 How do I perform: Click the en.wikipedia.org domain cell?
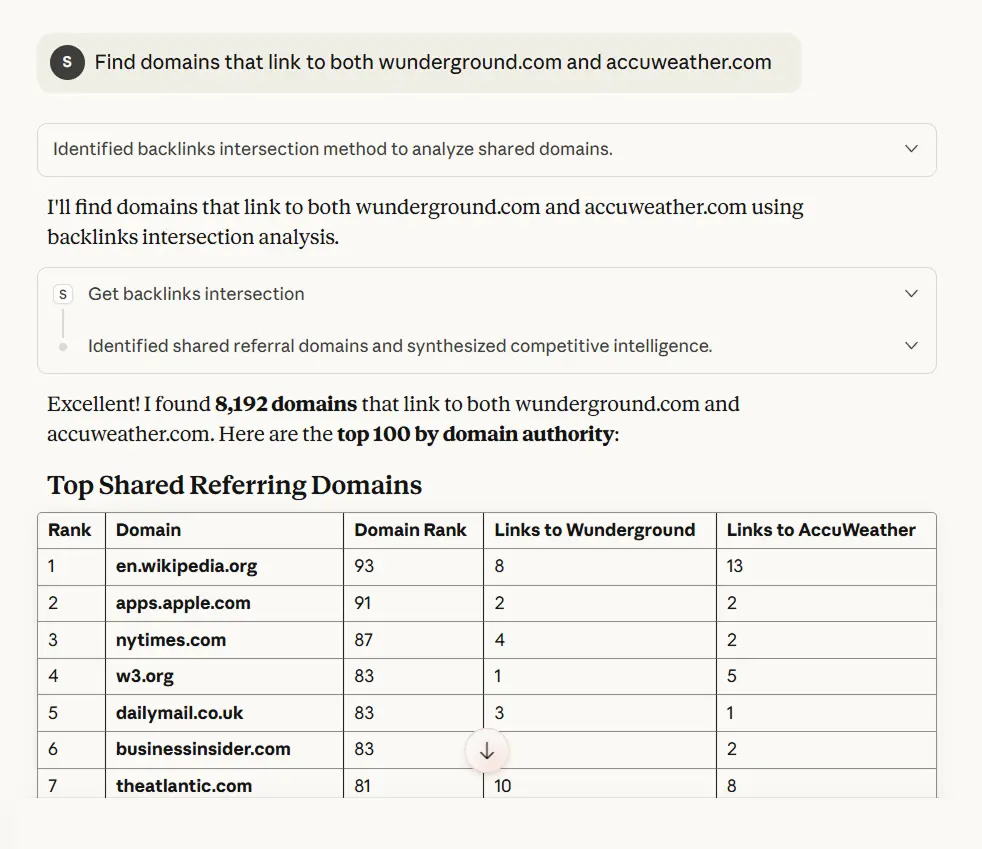186,566
